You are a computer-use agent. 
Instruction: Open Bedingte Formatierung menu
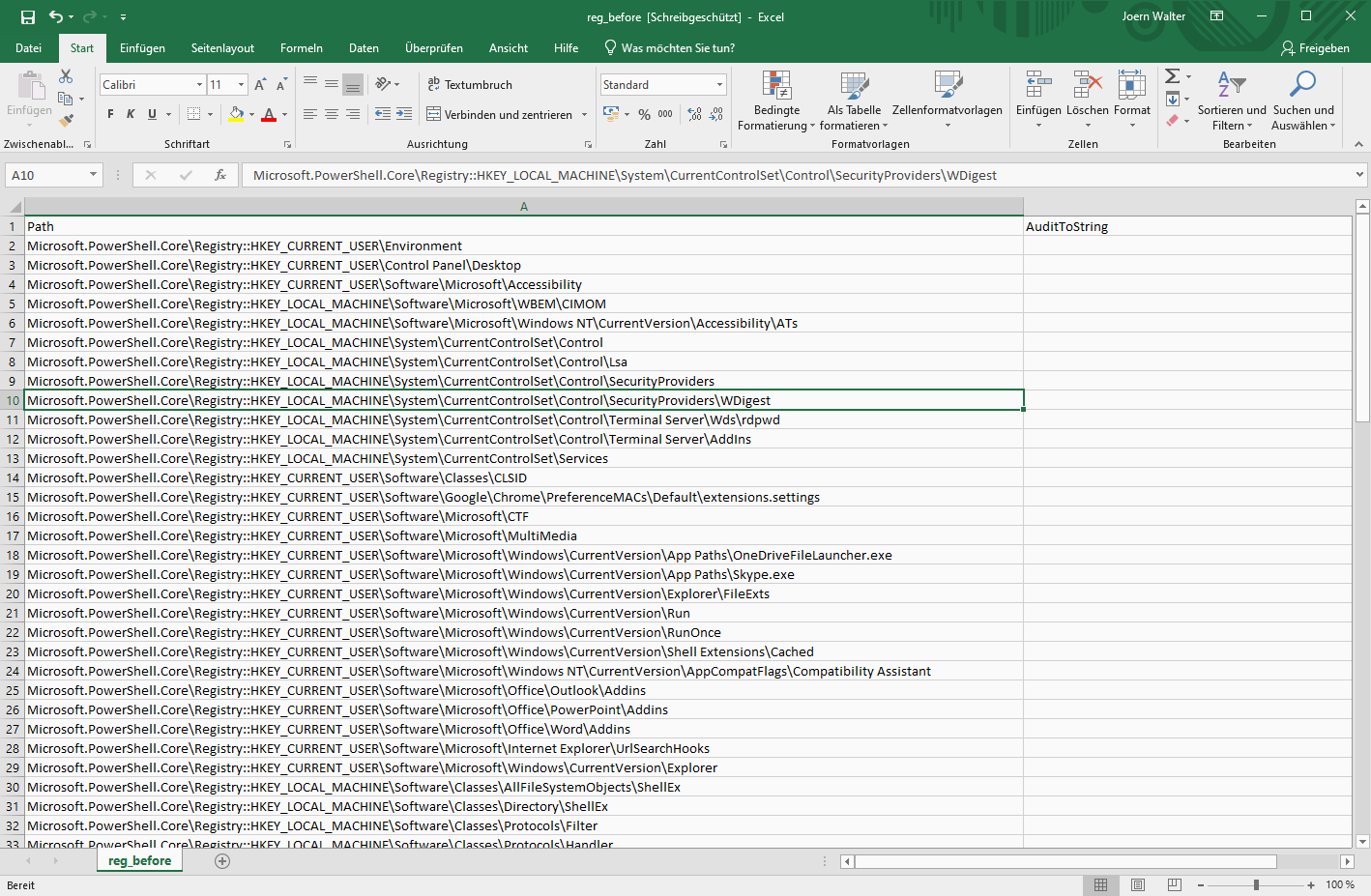coord(776,101)
